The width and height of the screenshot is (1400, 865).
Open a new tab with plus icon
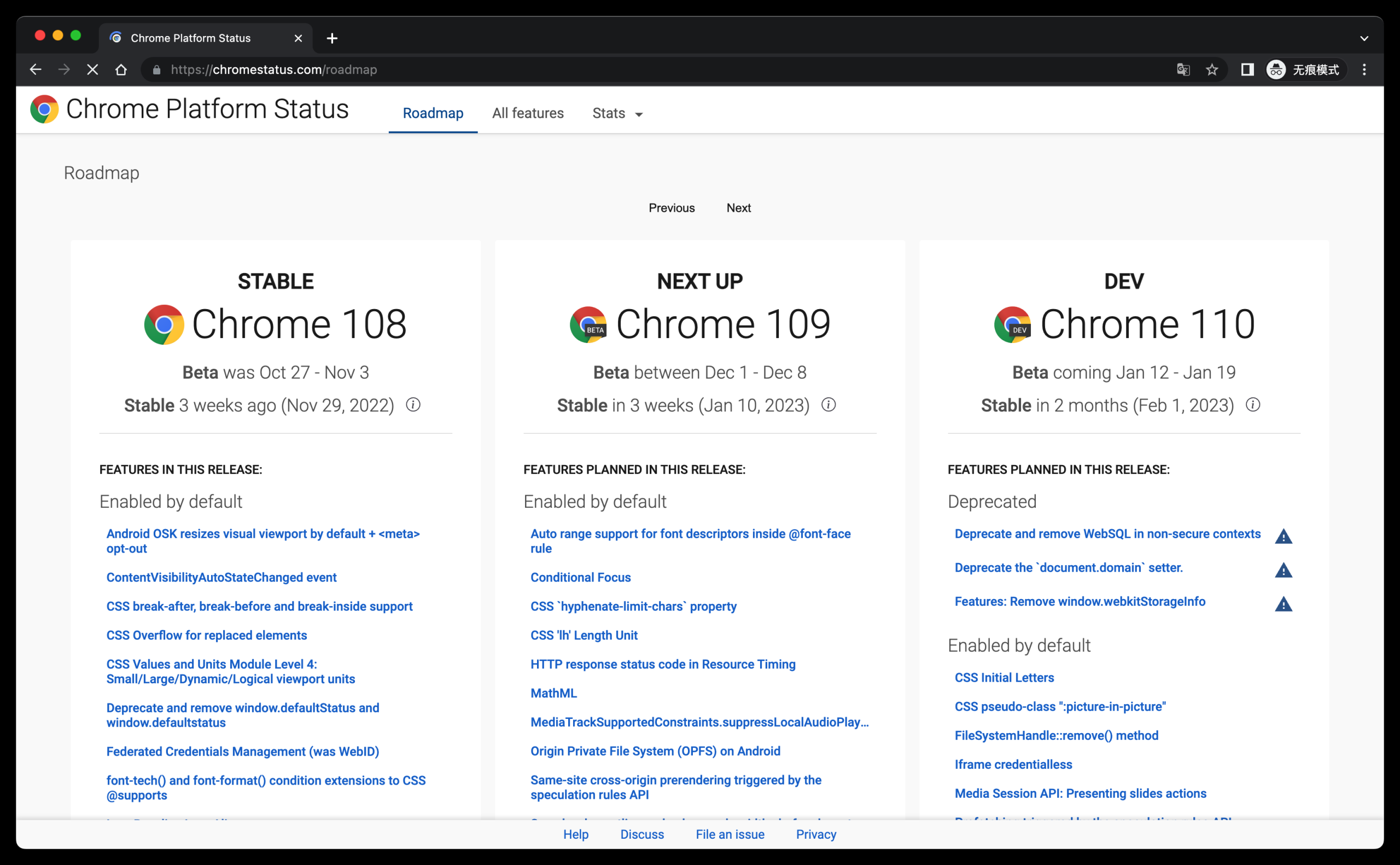click(332, 38)
